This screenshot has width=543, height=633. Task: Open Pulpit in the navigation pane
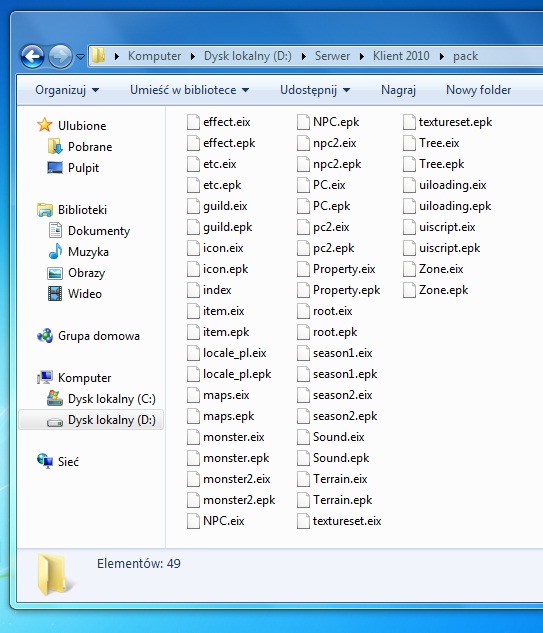point(83,168)
